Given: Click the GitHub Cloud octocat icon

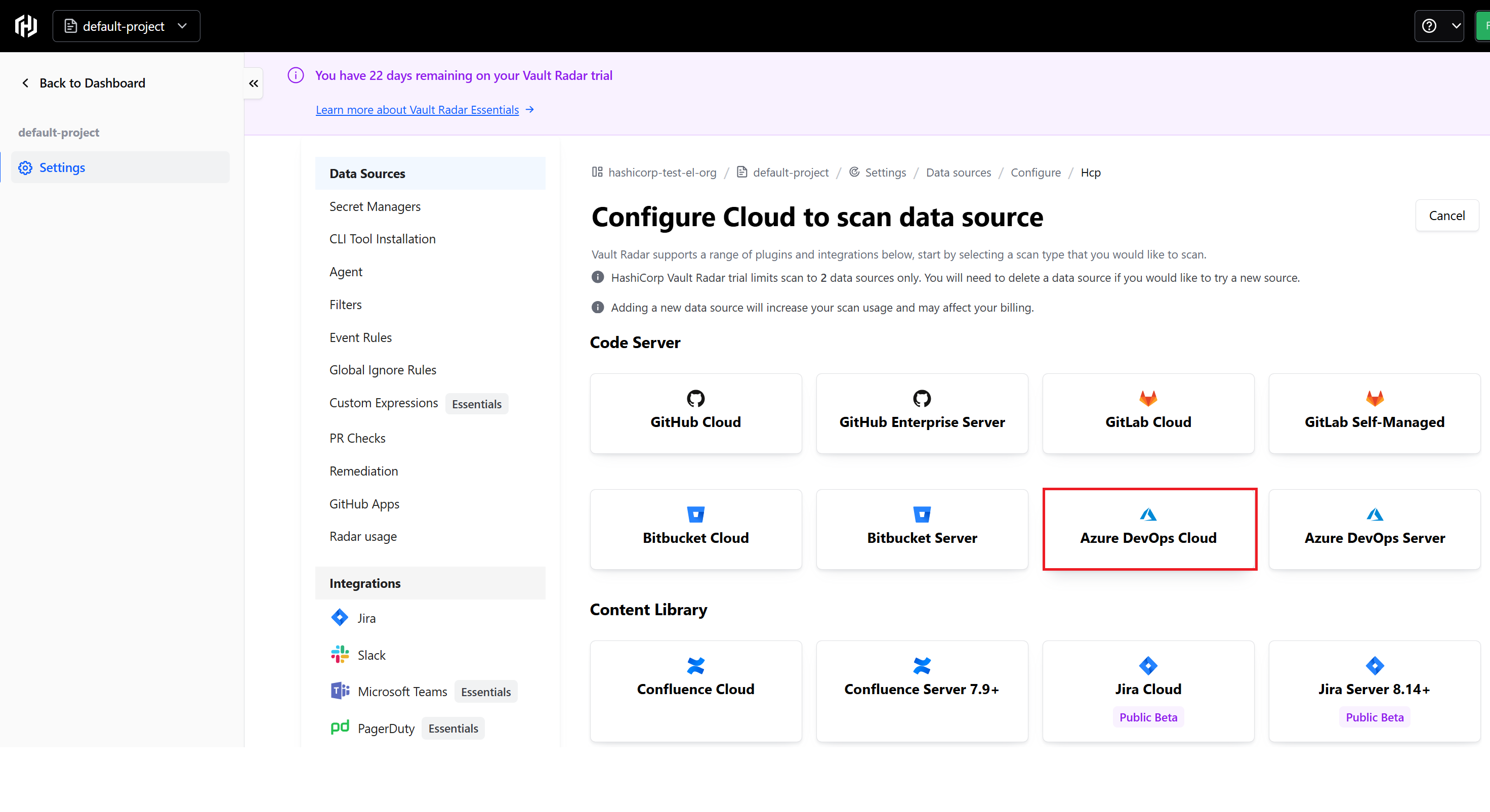Looking at the screenshot, I should (695, 398).
